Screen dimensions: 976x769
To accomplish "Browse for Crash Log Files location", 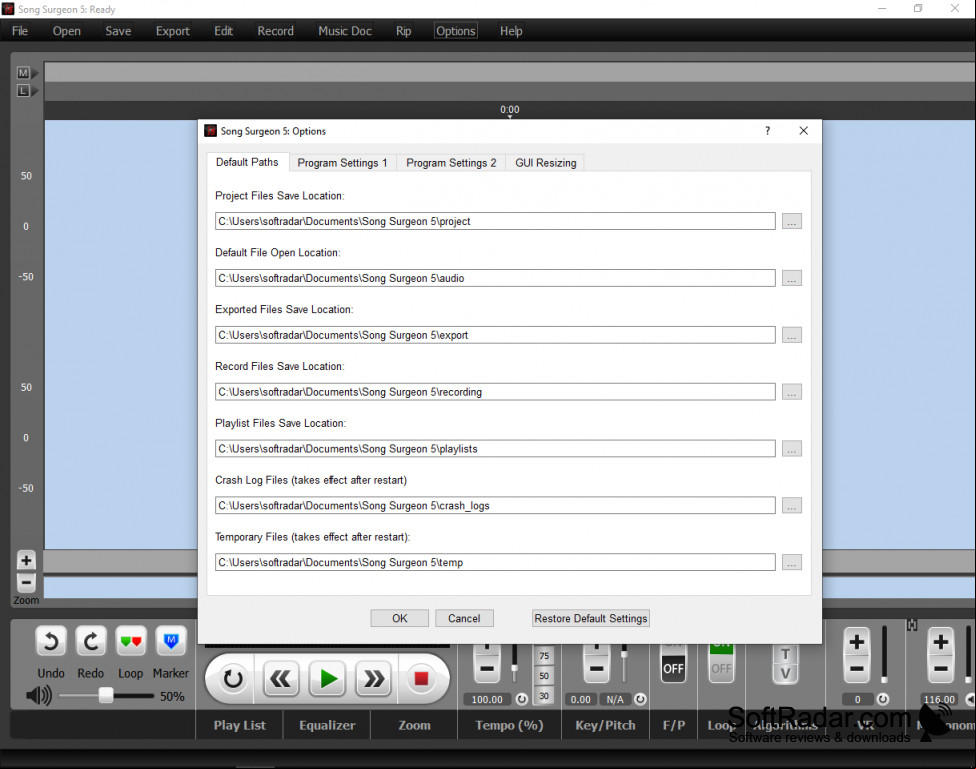I will (x=792, y=506).
